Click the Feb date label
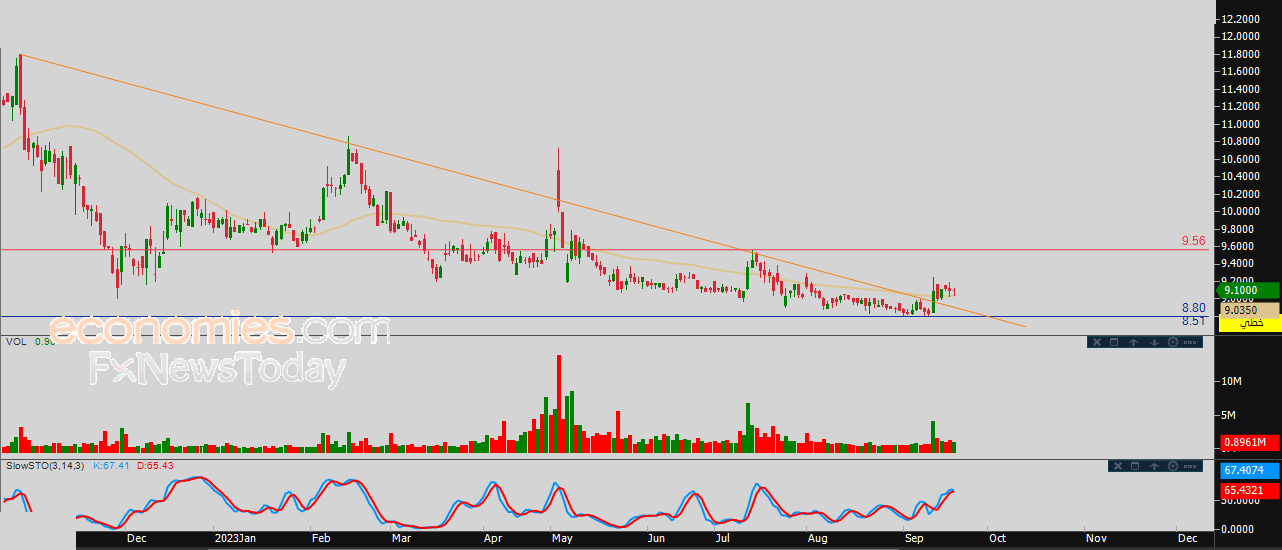 (322, 538)
